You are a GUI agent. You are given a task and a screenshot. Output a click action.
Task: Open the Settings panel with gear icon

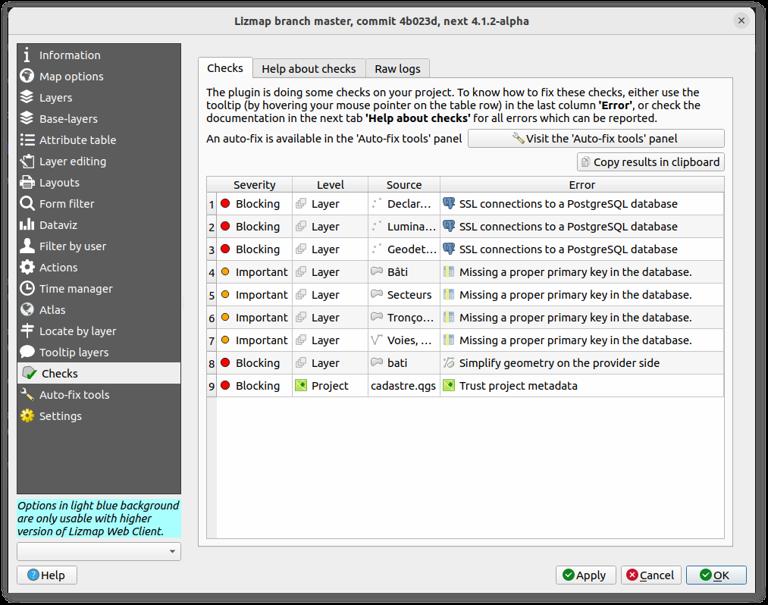pos(60,416)
